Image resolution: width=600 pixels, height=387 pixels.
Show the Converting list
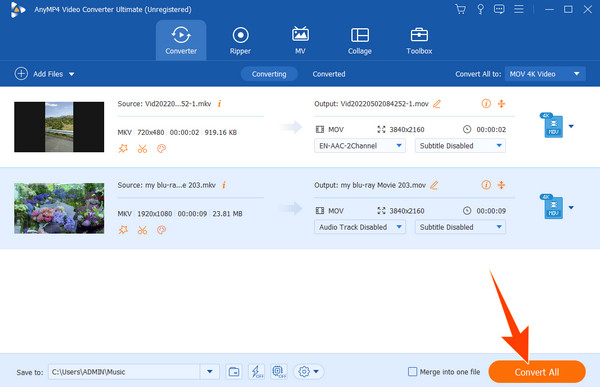point(269,74)
